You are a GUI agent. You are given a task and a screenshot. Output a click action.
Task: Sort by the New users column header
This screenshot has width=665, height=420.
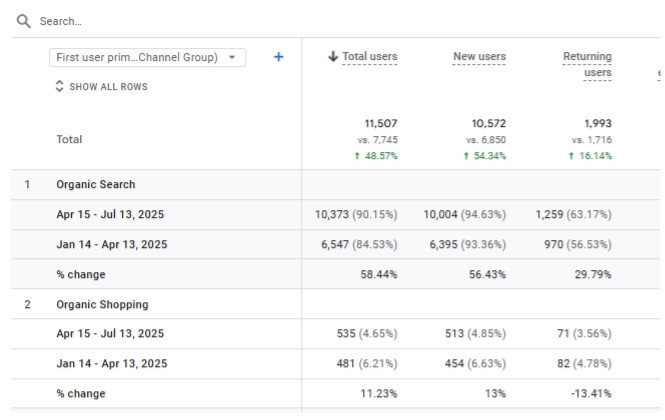(x=479, y=57)
